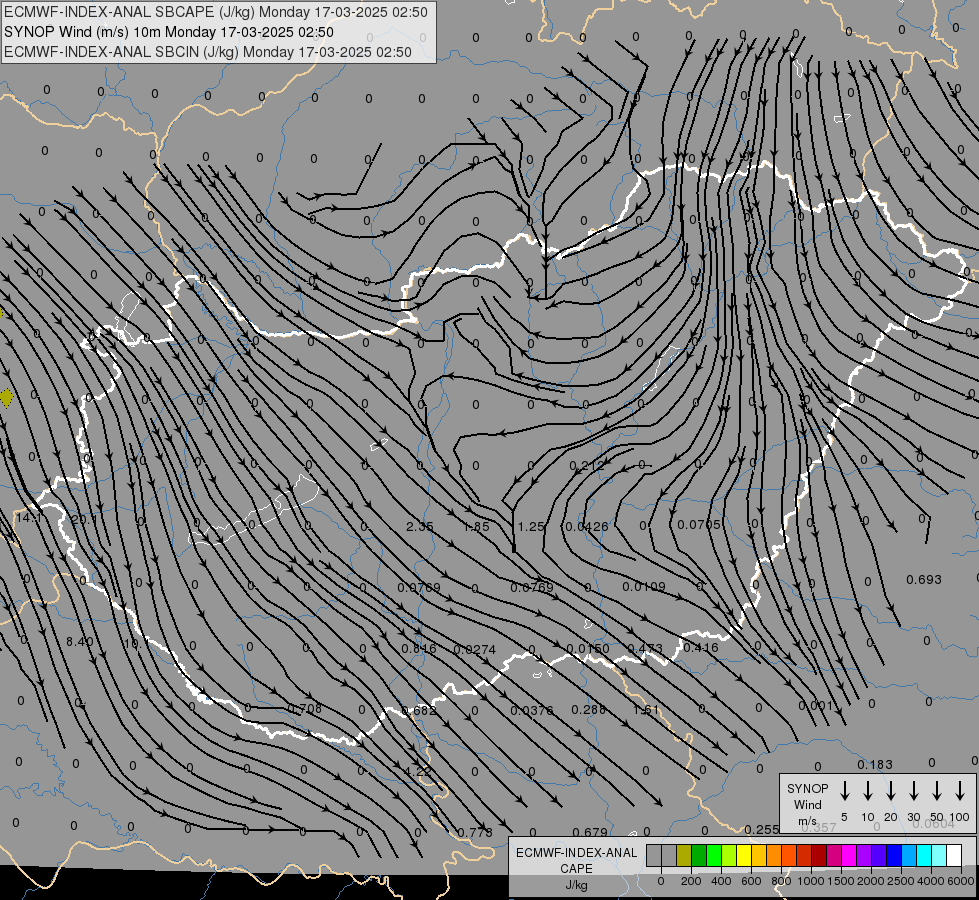Click the ECMWF-INDEX-ANAL CAPE legend title
This screenshot has width=979, height=900.
point(576,861)
